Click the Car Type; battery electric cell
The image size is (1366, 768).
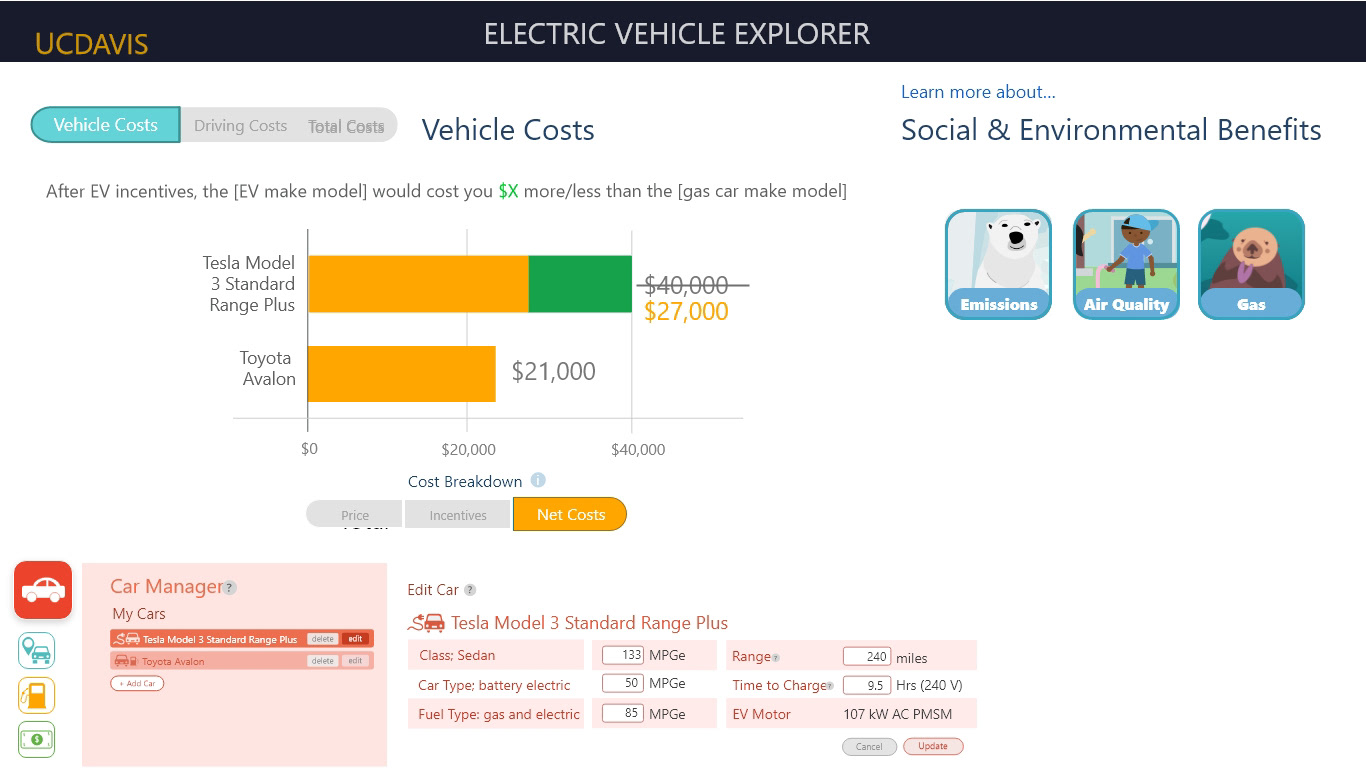coord(496,685)
